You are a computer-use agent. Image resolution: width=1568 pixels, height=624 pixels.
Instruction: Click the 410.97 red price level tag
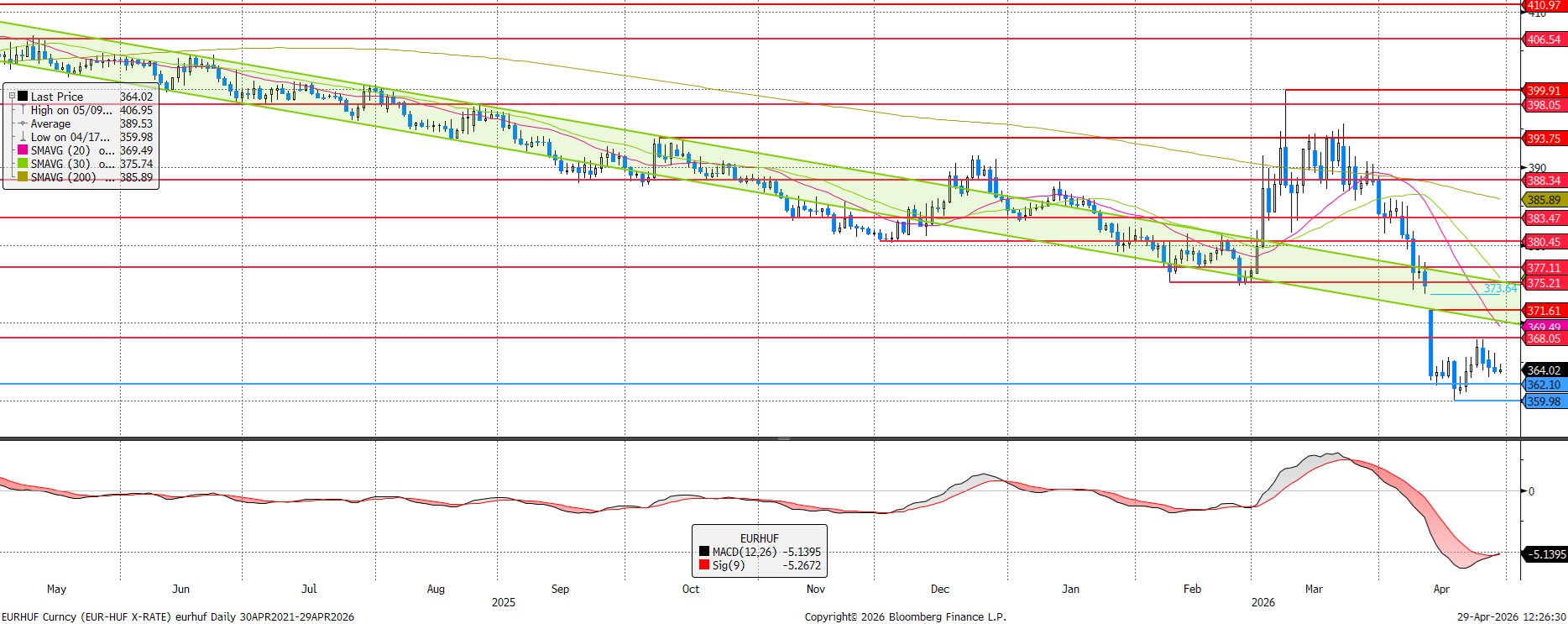pos(1544,6)
